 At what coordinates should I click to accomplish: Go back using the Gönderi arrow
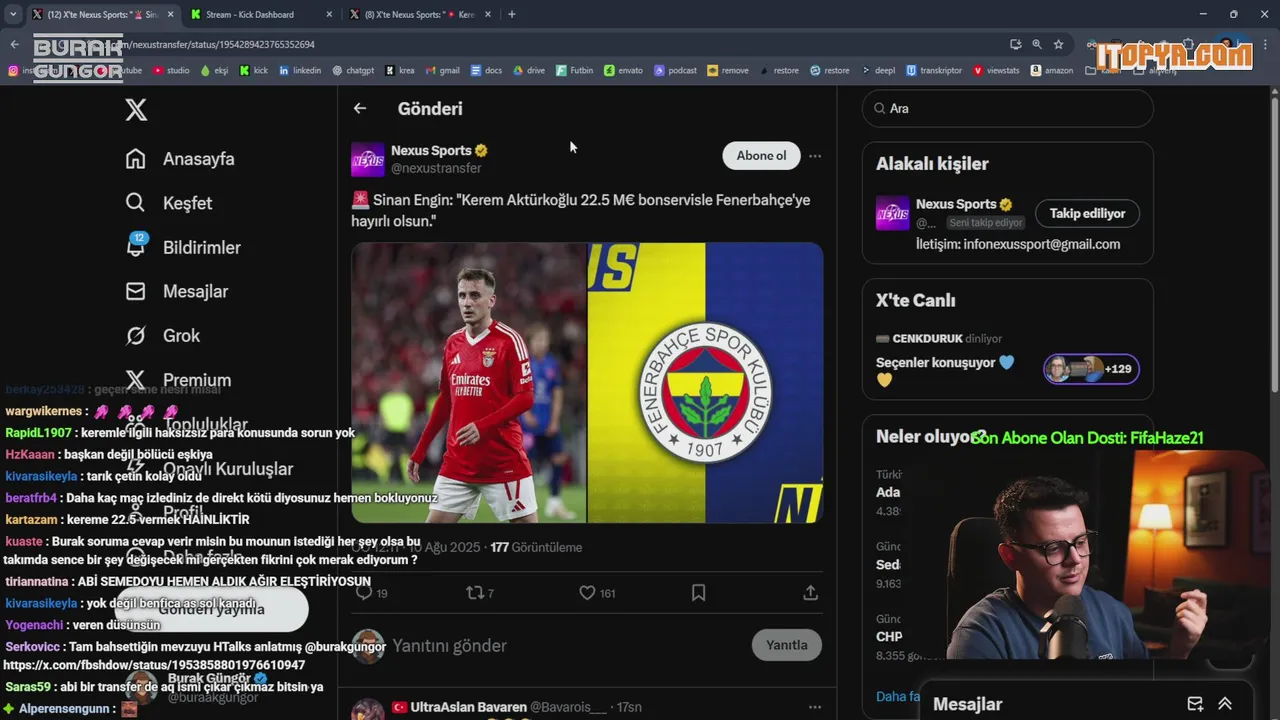pos(360,108)
